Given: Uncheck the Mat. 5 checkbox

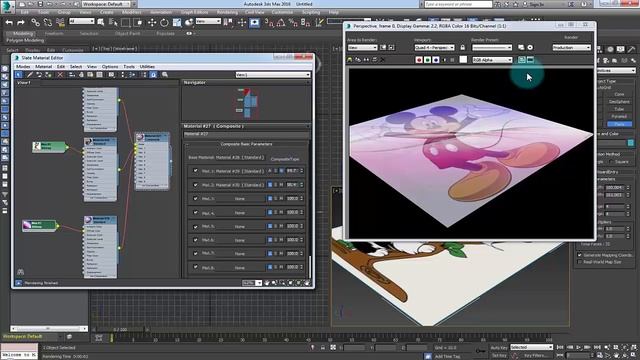Looking at the screenshot, I should click(x=196, y=226).
